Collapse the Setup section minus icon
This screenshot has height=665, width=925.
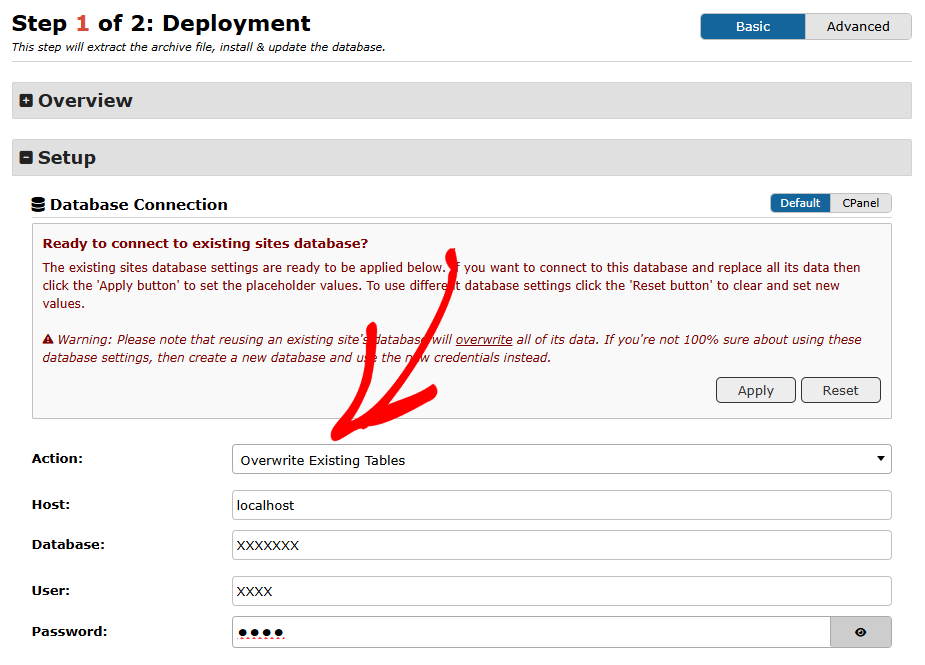[x=26, y=158]
